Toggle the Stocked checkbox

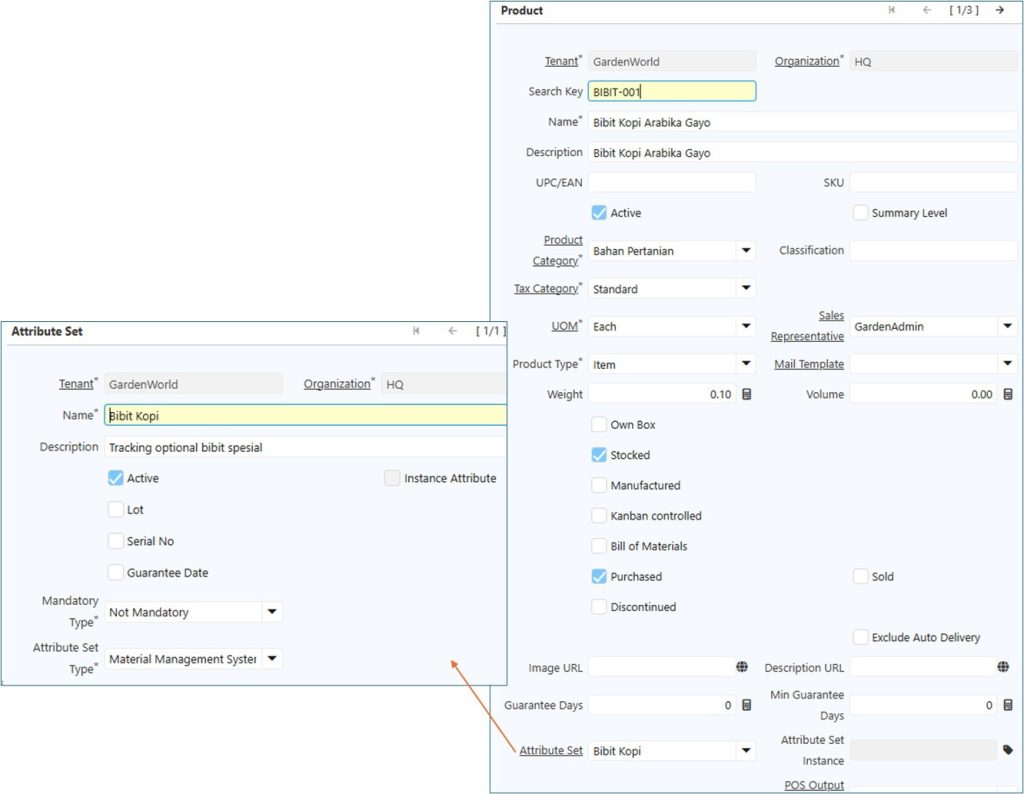tap(599, 455)
